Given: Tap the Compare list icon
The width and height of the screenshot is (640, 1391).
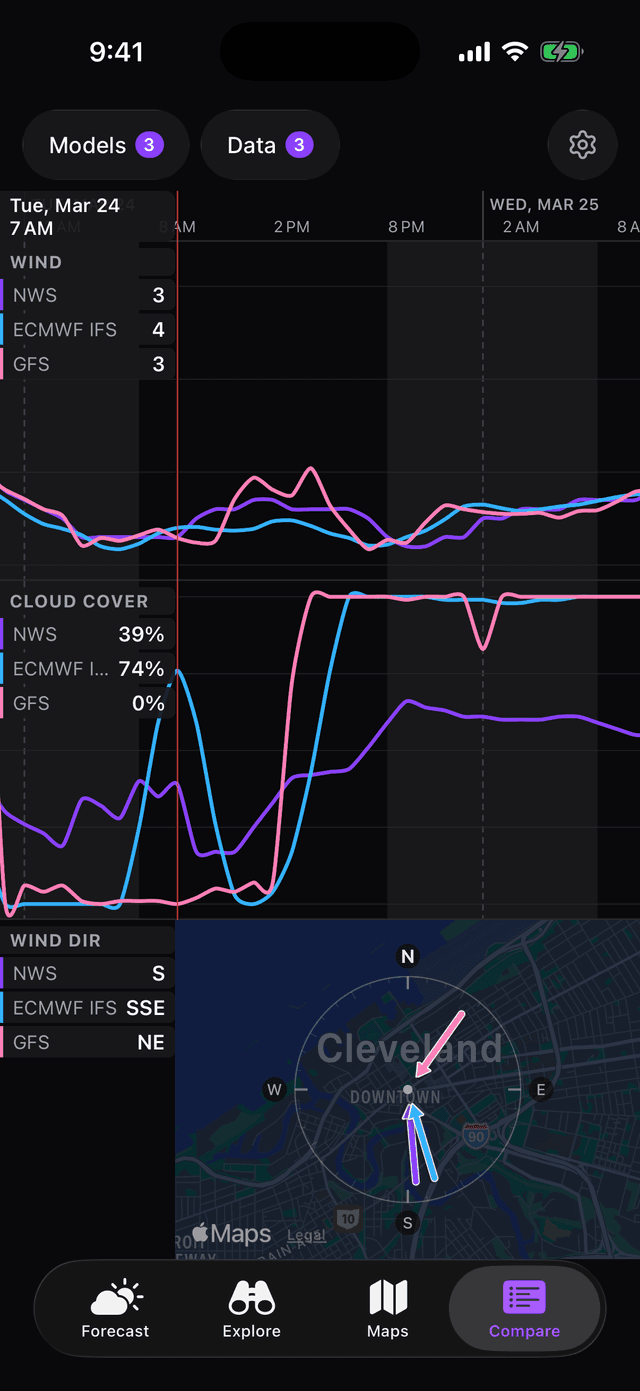Looking at the screenshot, I should 524,1297.
